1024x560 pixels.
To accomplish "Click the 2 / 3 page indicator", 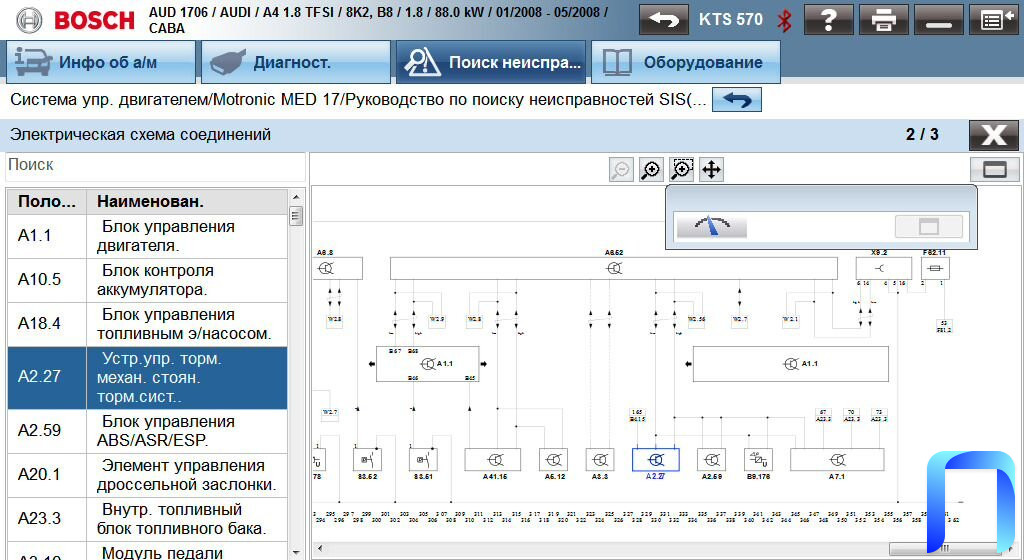I will pos(922,134).
